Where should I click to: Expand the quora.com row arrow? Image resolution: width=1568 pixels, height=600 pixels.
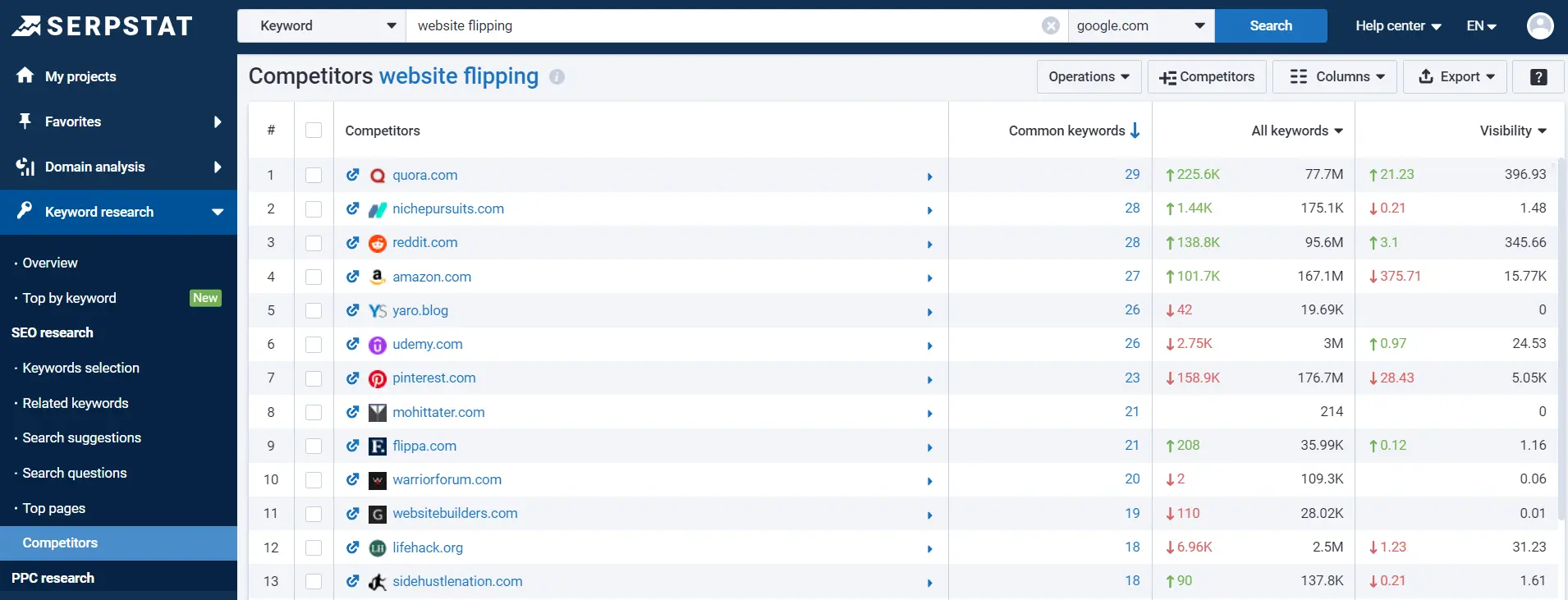coord(929,176)
